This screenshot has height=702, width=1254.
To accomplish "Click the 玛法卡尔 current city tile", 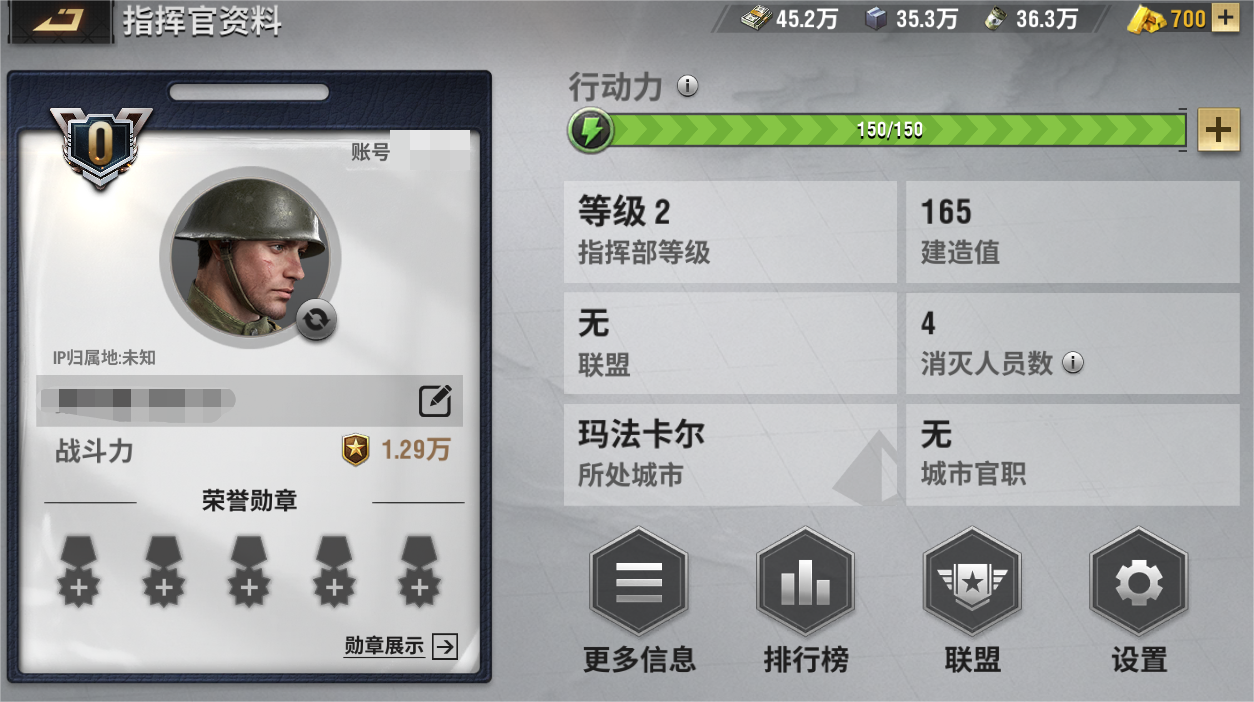I will pyautogui.click(x=730, y=453).
